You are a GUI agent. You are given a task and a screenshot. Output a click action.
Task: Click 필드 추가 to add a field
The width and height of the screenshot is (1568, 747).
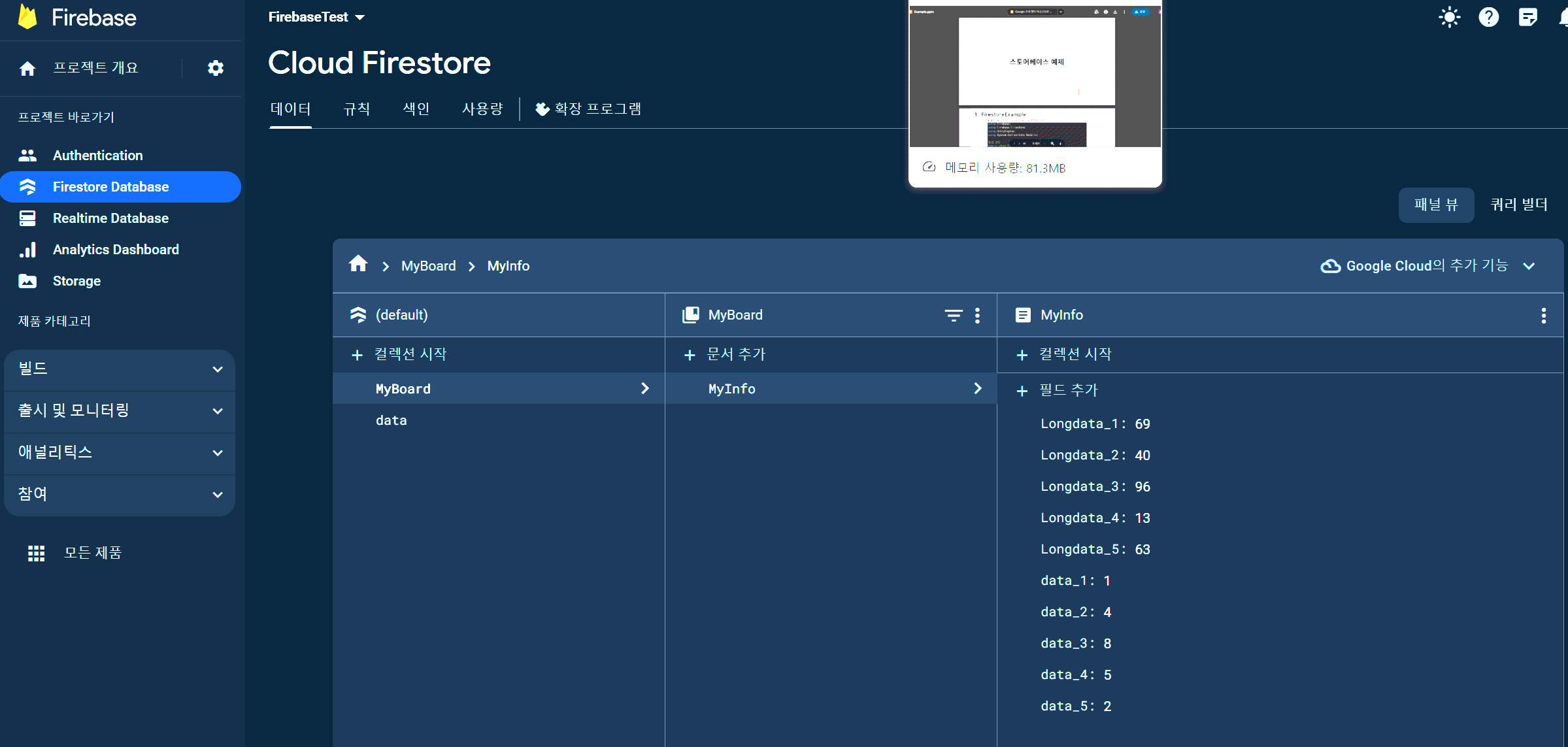pos(1059,391)
